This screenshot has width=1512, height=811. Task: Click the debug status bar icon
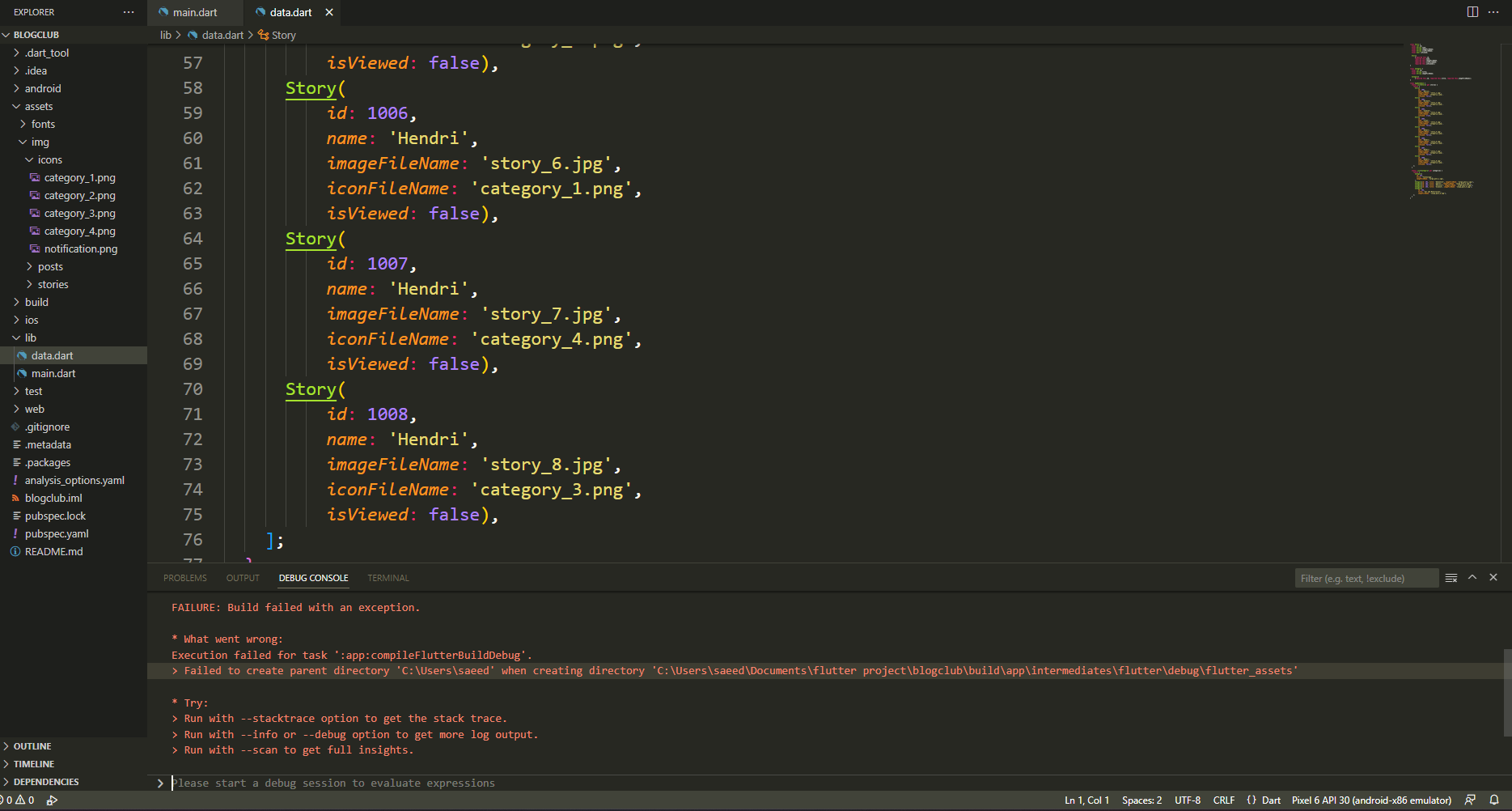pos(52,800)
